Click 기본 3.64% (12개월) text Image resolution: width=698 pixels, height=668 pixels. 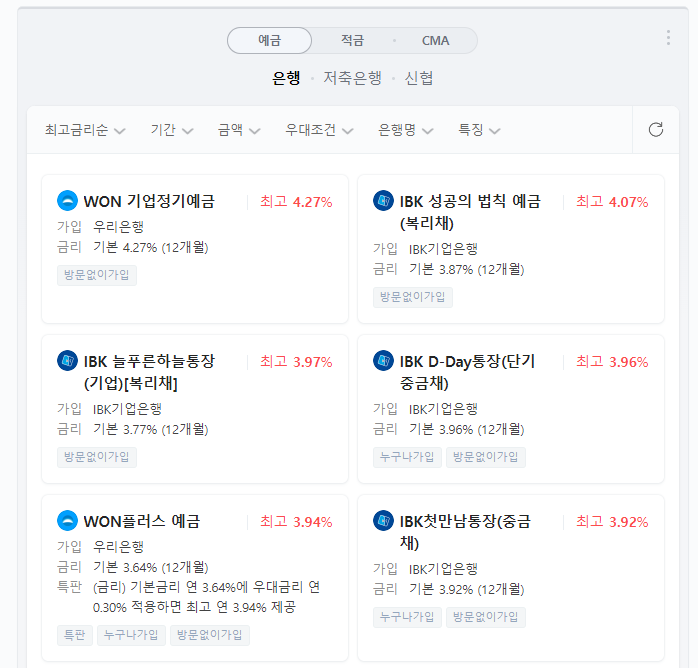[x=150, y=567]
